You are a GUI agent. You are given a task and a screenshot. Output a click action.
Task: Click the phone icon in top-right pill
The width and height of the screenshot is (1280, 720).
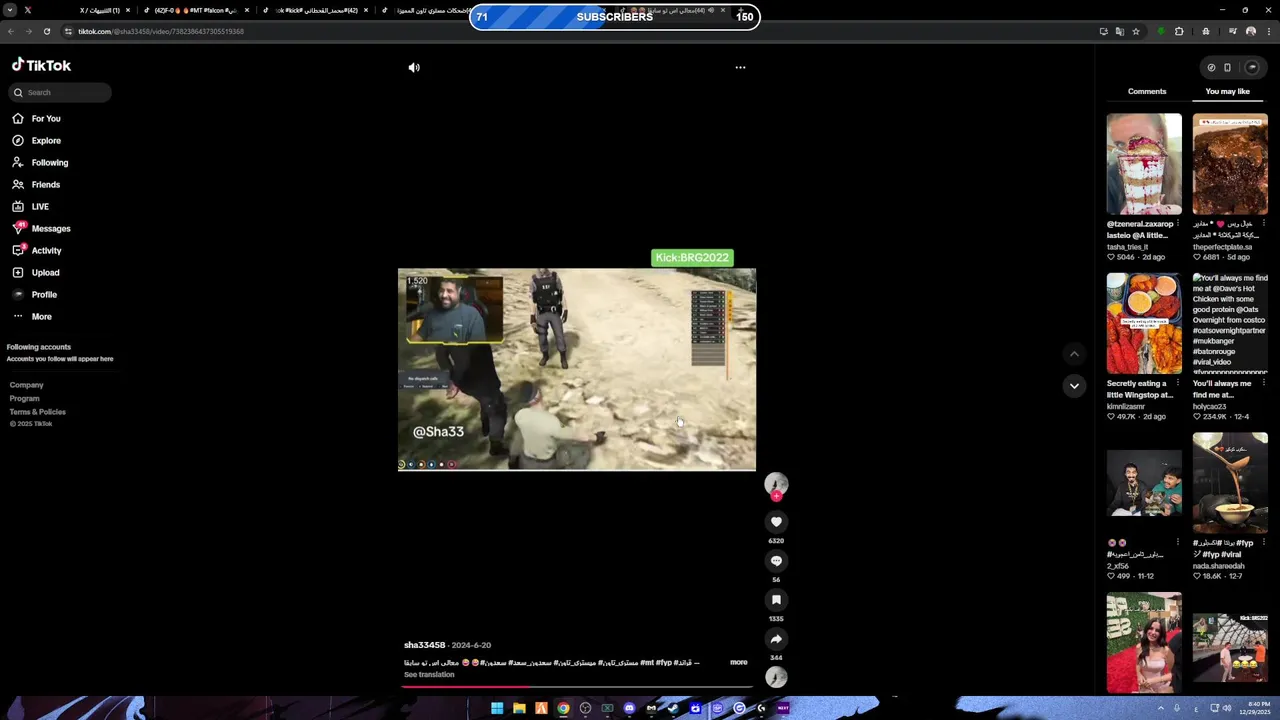(x=1227, y=68)
